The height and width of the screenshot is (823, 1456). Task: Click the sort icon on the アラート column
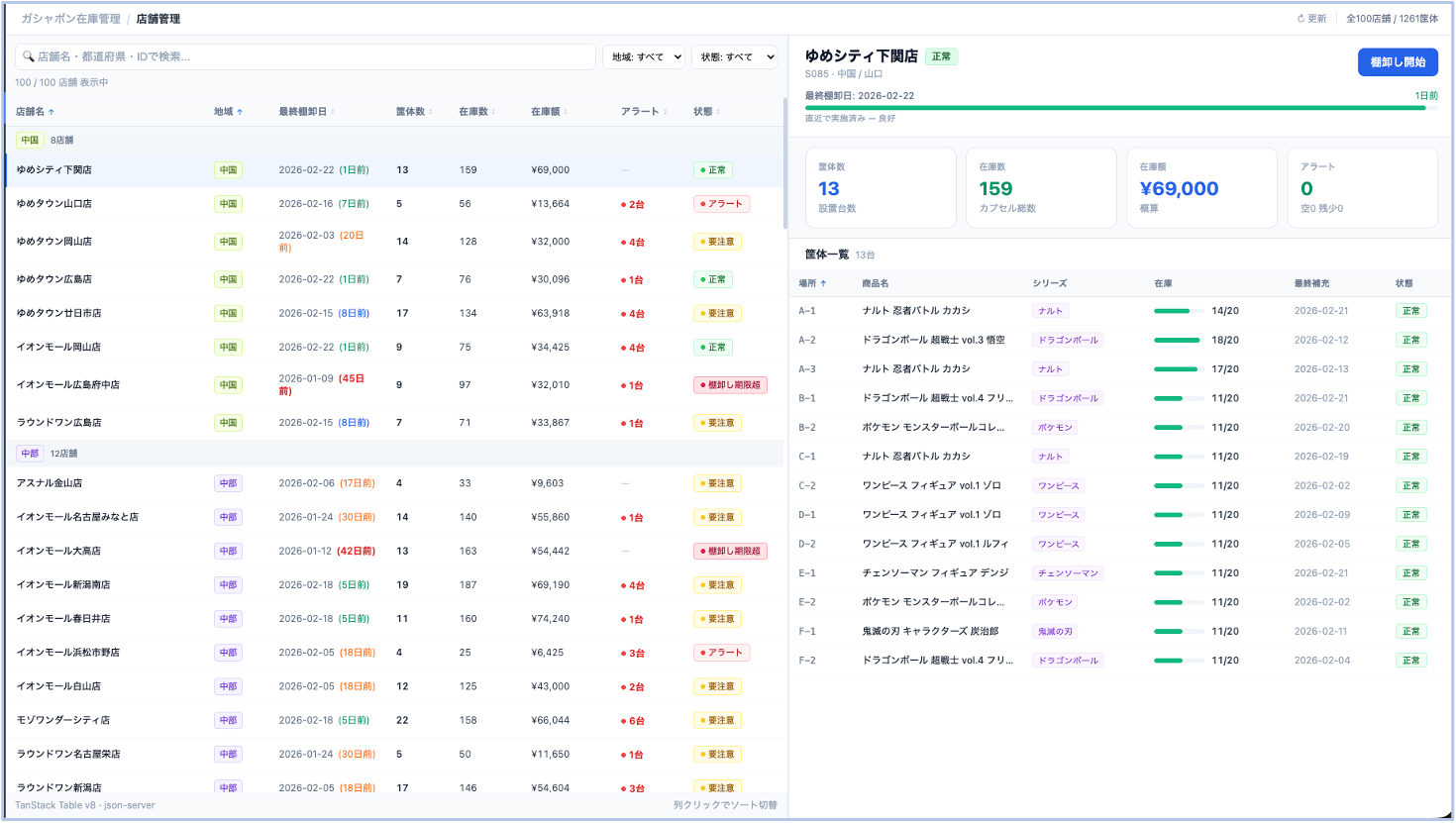pyautogui.click(x=666, y=112)
